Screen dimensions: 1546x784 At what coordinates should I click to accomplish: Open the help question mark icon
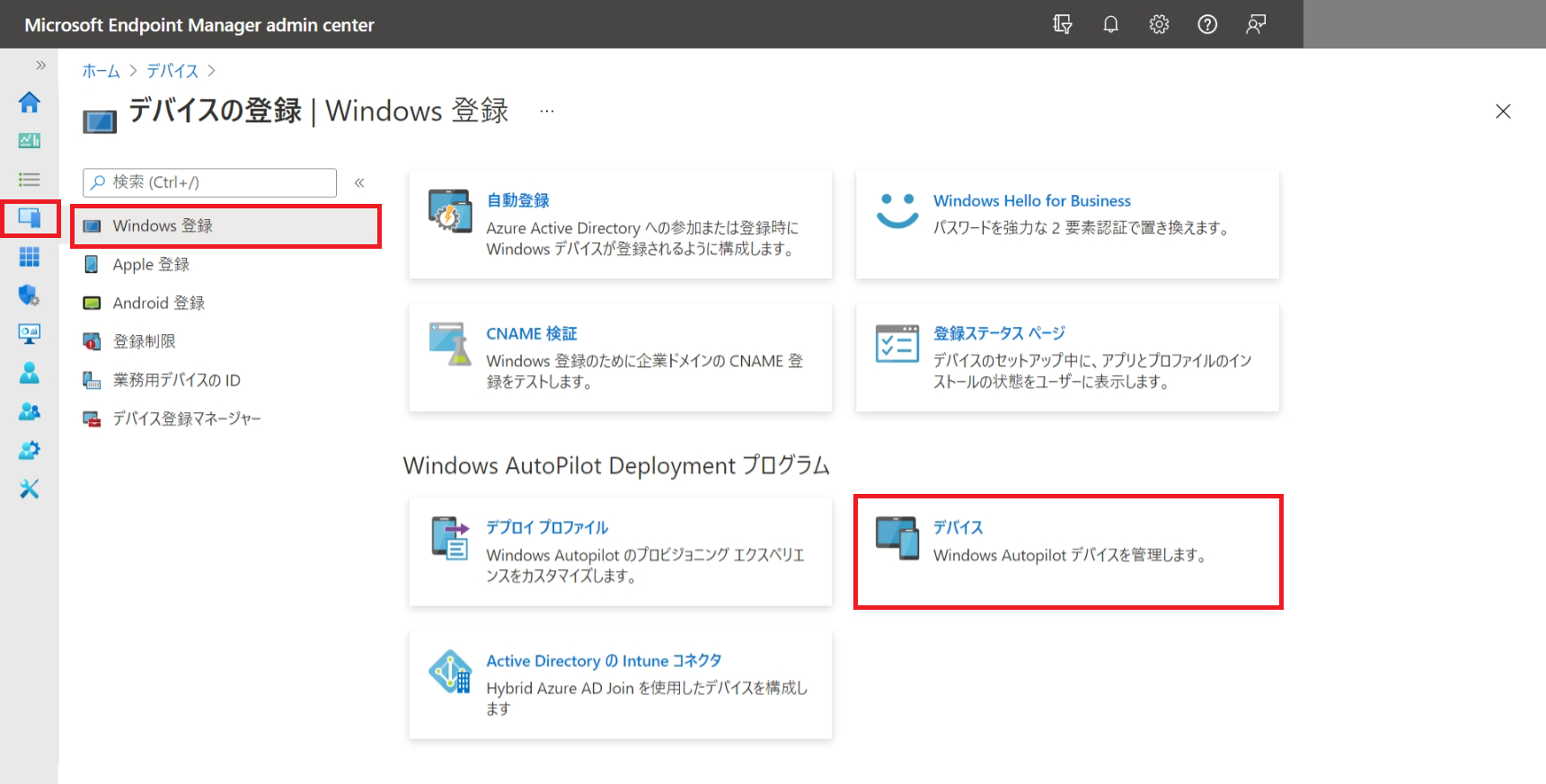point(1207,24)
